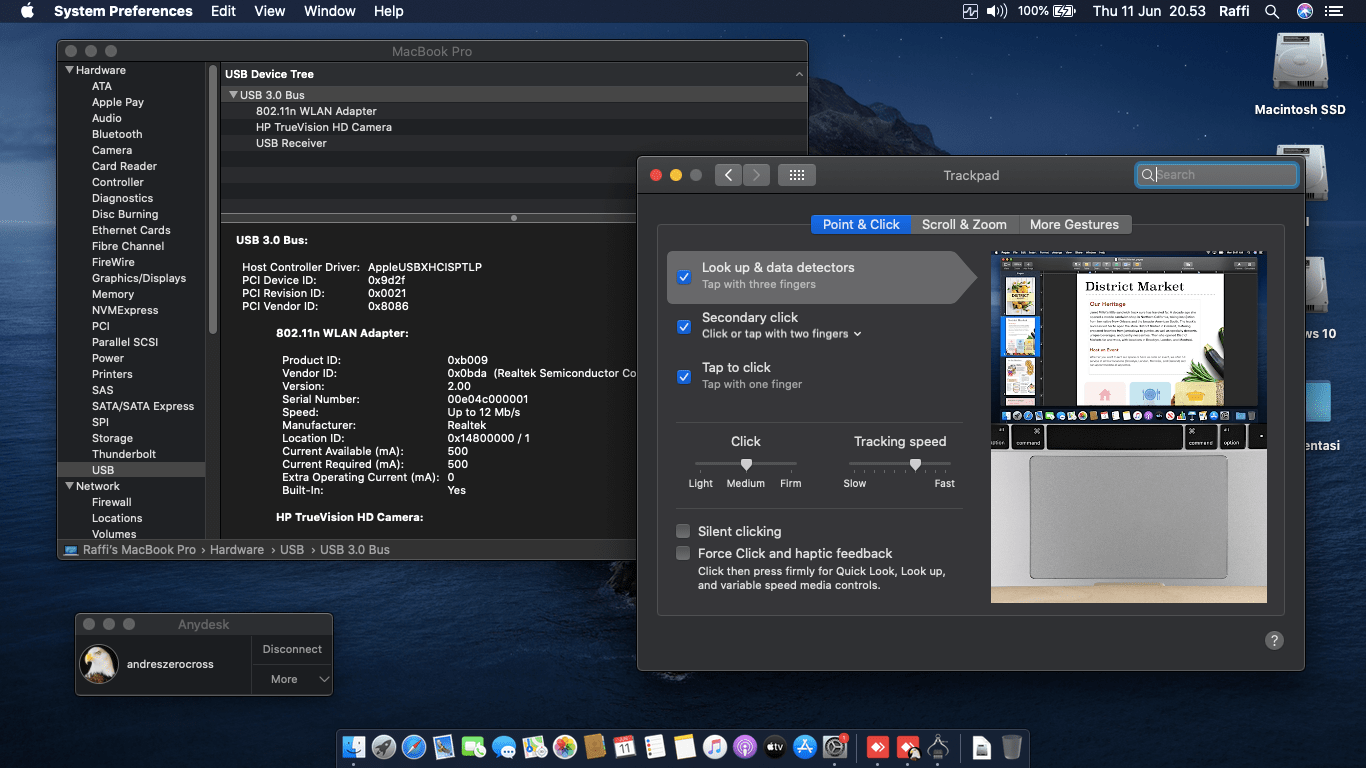
Task: Open Music app in the dock
Action: pyautogui.click(x=715, y=747)
